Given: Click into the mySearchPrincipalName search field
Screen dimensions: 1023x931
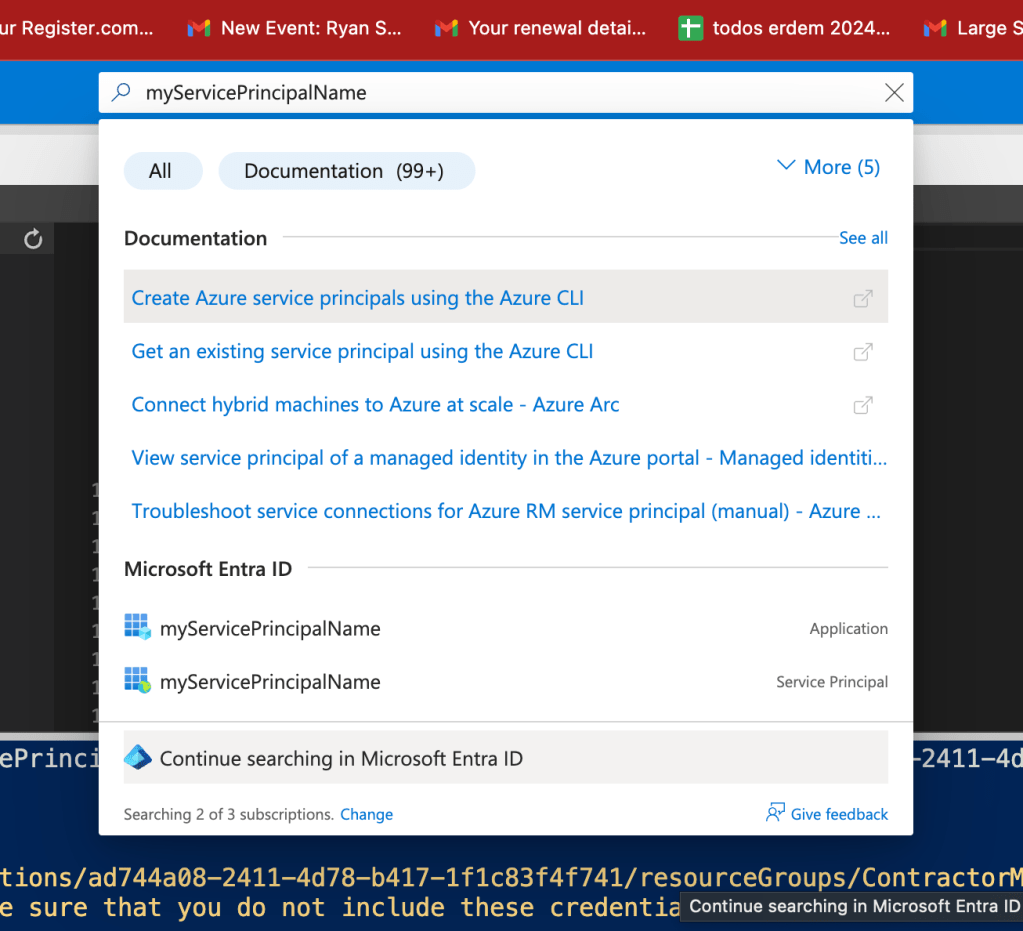Looking at the screenshot, I should 506,93.
